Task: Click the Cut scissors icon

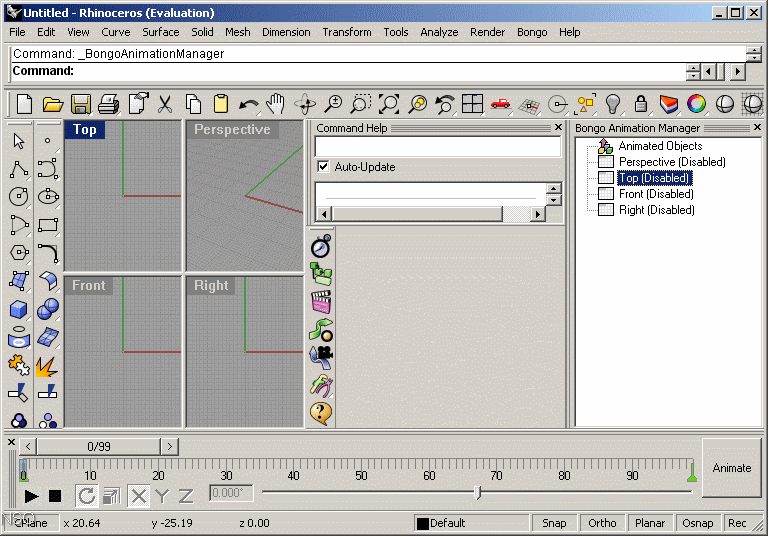Action: tap(165, 104)
